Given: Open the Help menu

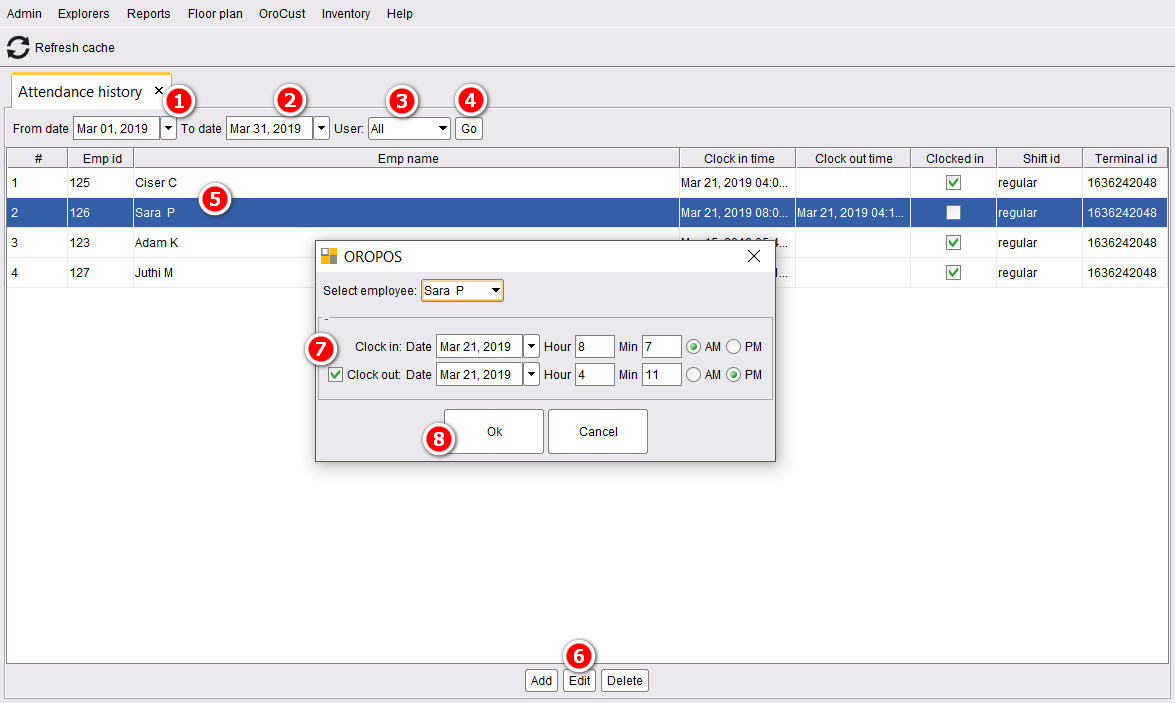Looking at the screenshot, I should pos(399,13).
